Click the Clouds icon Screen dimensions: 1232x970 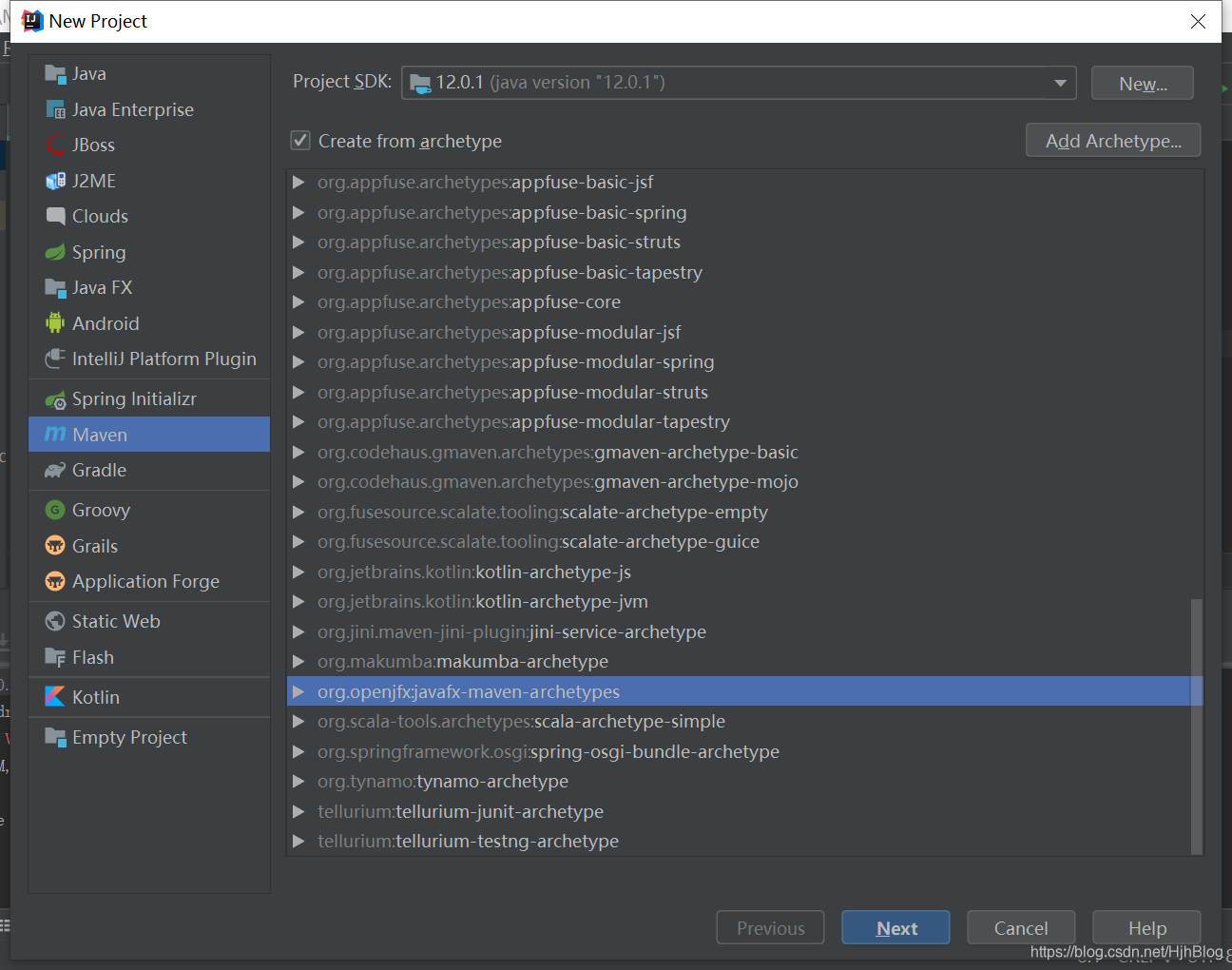point(55,217)
